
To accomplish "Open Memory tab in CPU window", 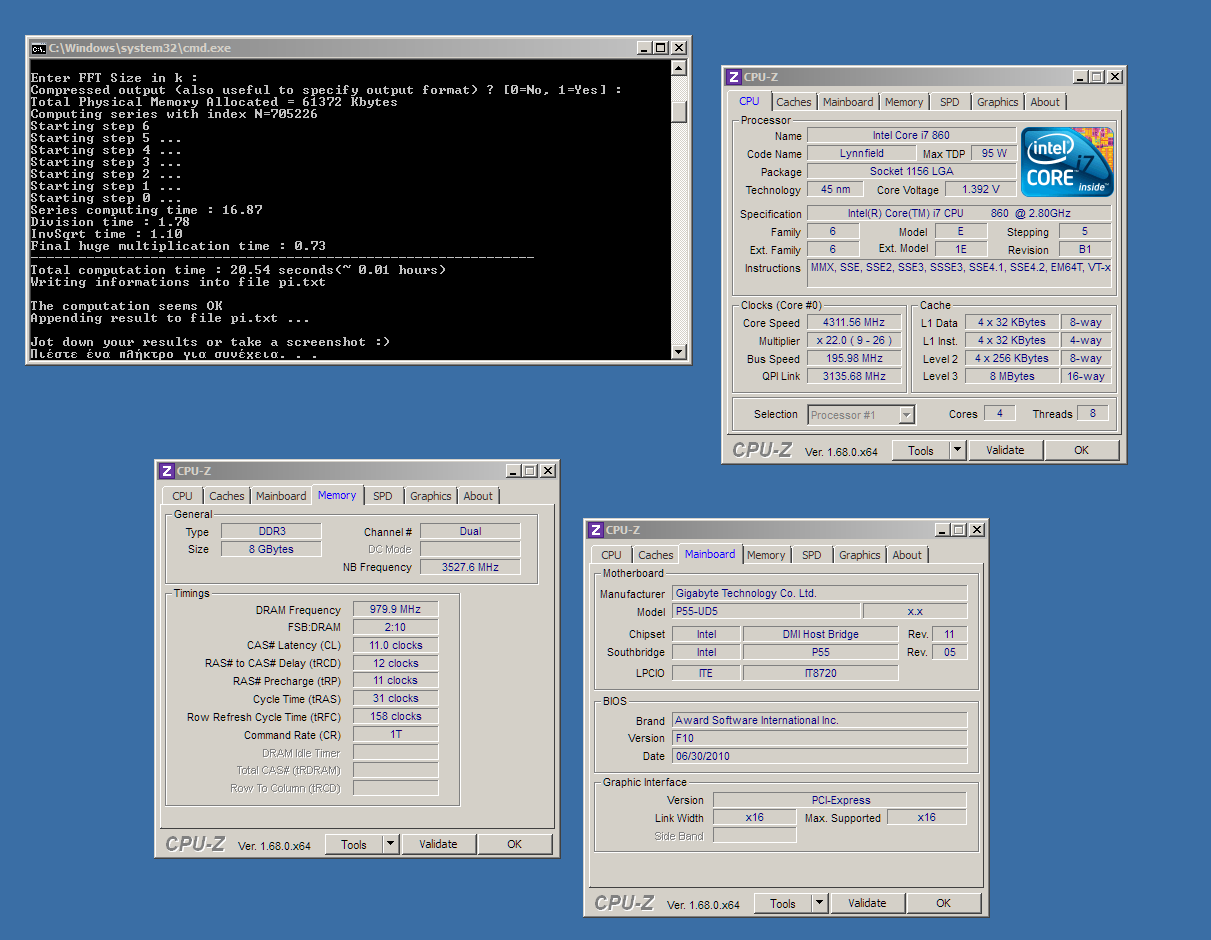I will point(904,102).
